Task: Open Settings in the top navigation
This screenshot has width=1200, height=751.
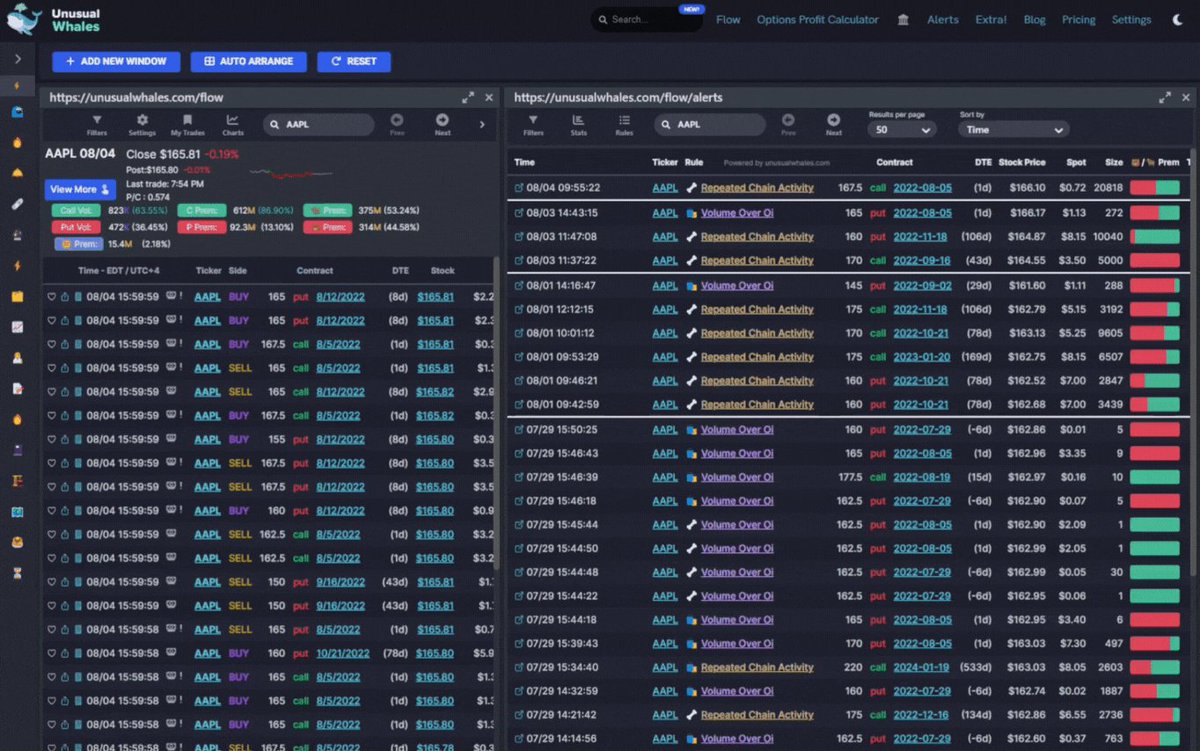Action: click(x=1131, y=20)
